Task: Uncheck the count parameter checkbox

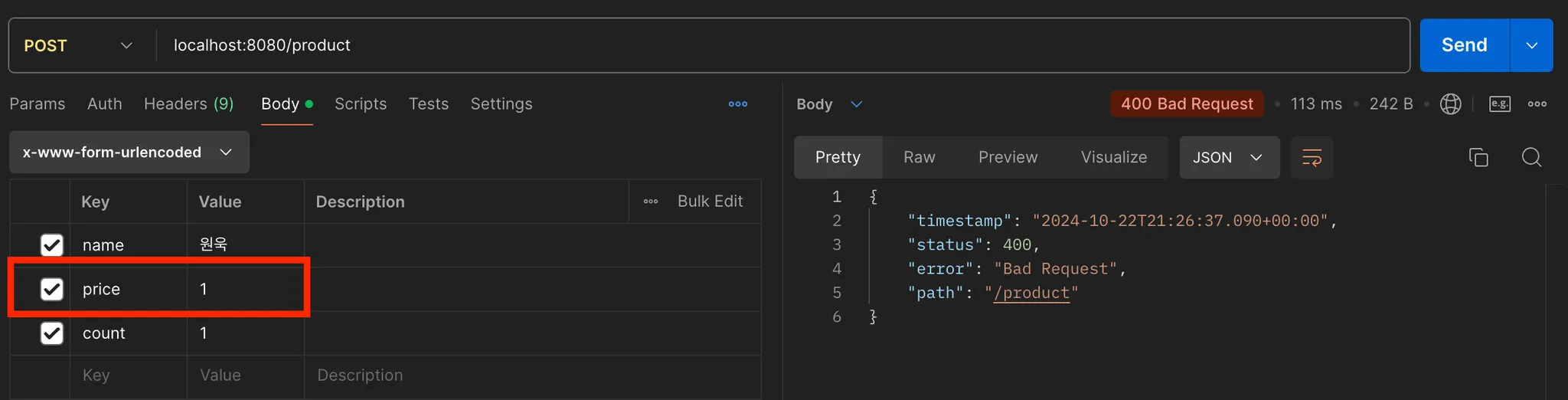Action: tap(52, 333)
